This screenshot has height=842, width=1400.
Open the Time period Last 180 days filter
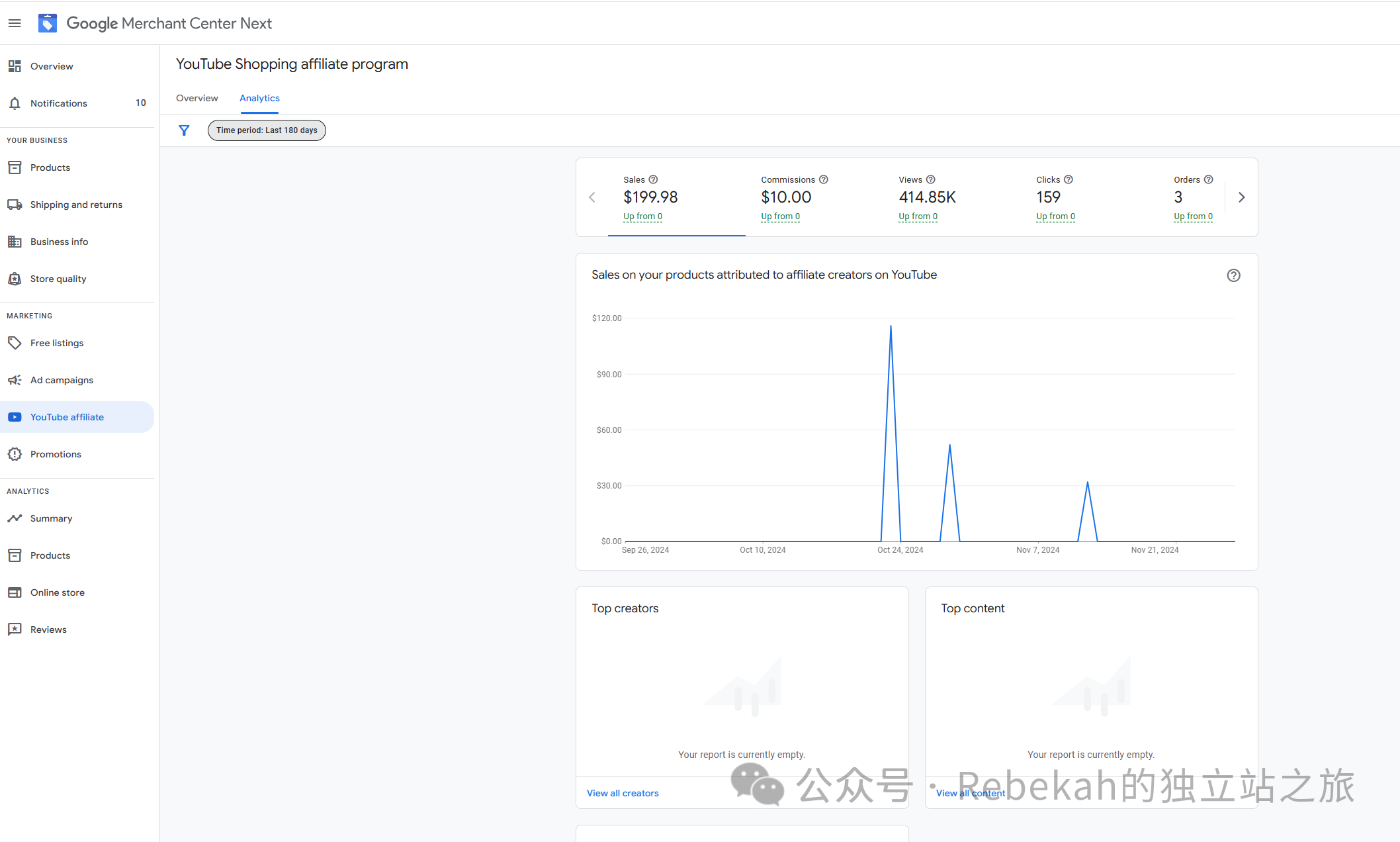coord(267,130)
